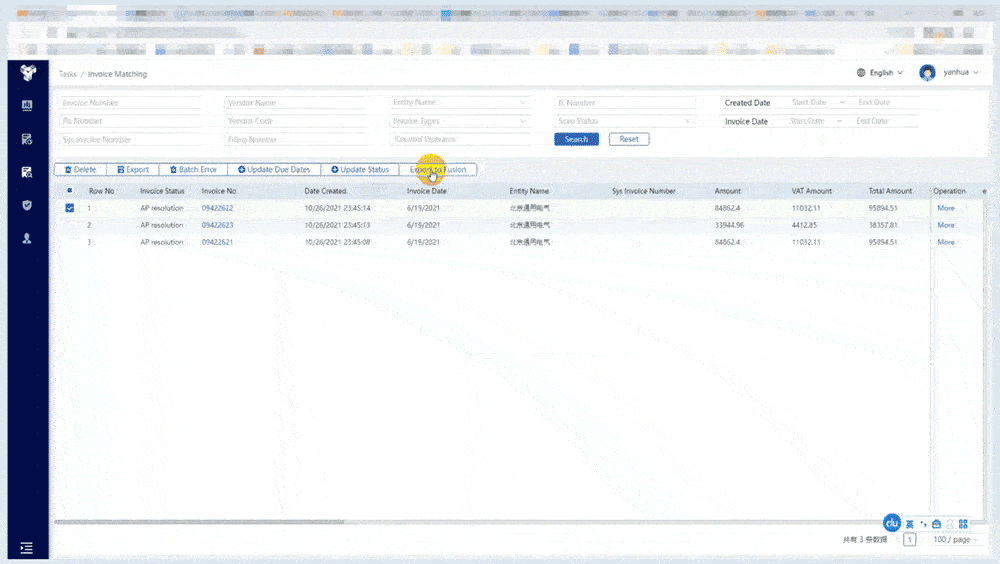Screen dimensions: 1000x564
Task: Open the user management icon in sidebar
Action: click(x=27, y=239)
